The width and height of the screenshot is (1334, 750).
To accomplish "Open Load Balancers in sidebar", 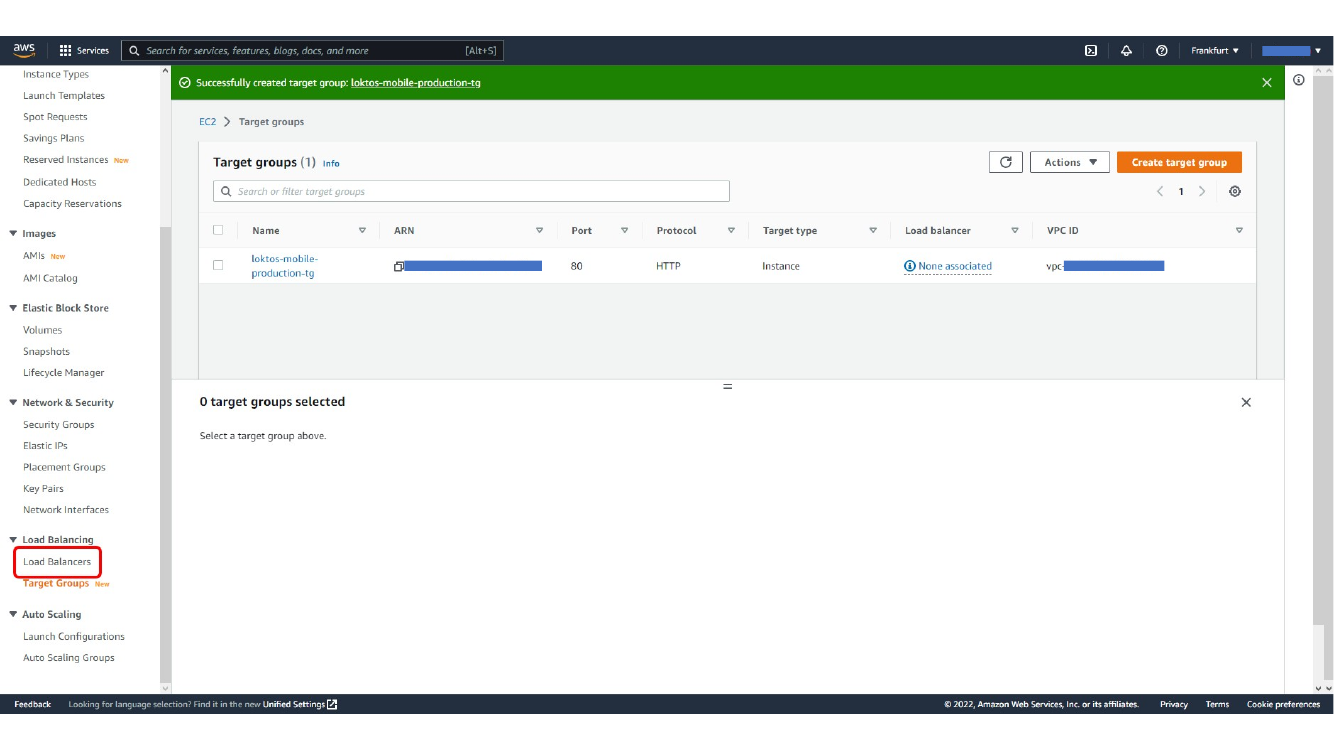I will (x=57, y=562).
